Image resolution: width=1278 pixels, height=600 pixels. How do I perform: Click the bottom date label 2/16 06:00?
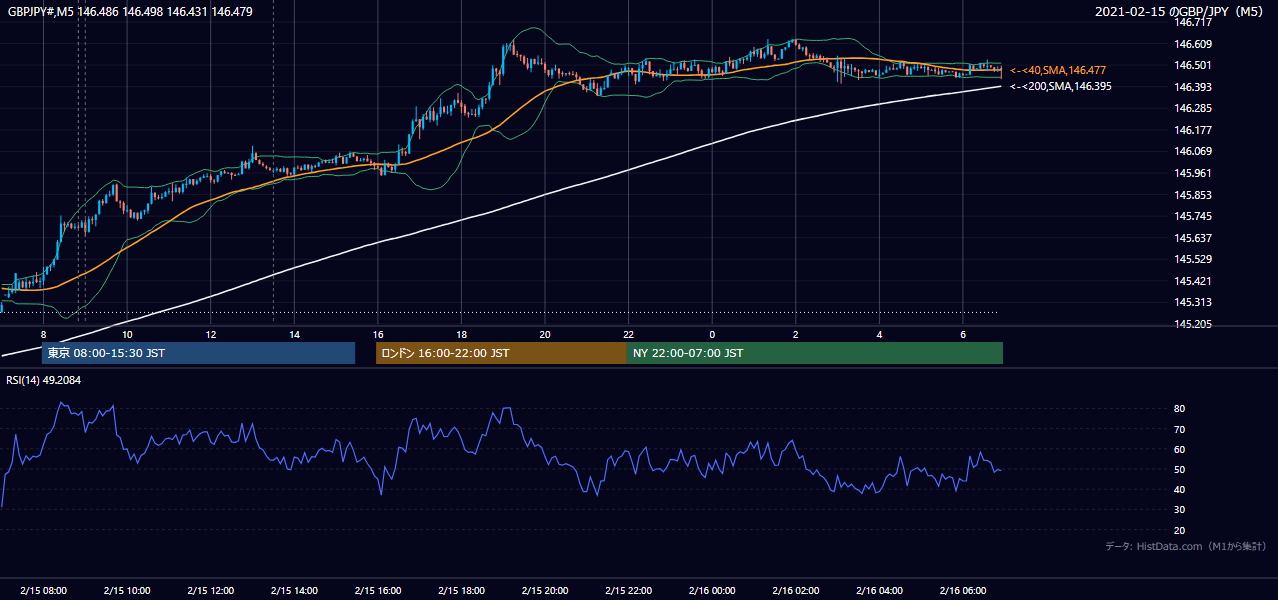point(962,591)
